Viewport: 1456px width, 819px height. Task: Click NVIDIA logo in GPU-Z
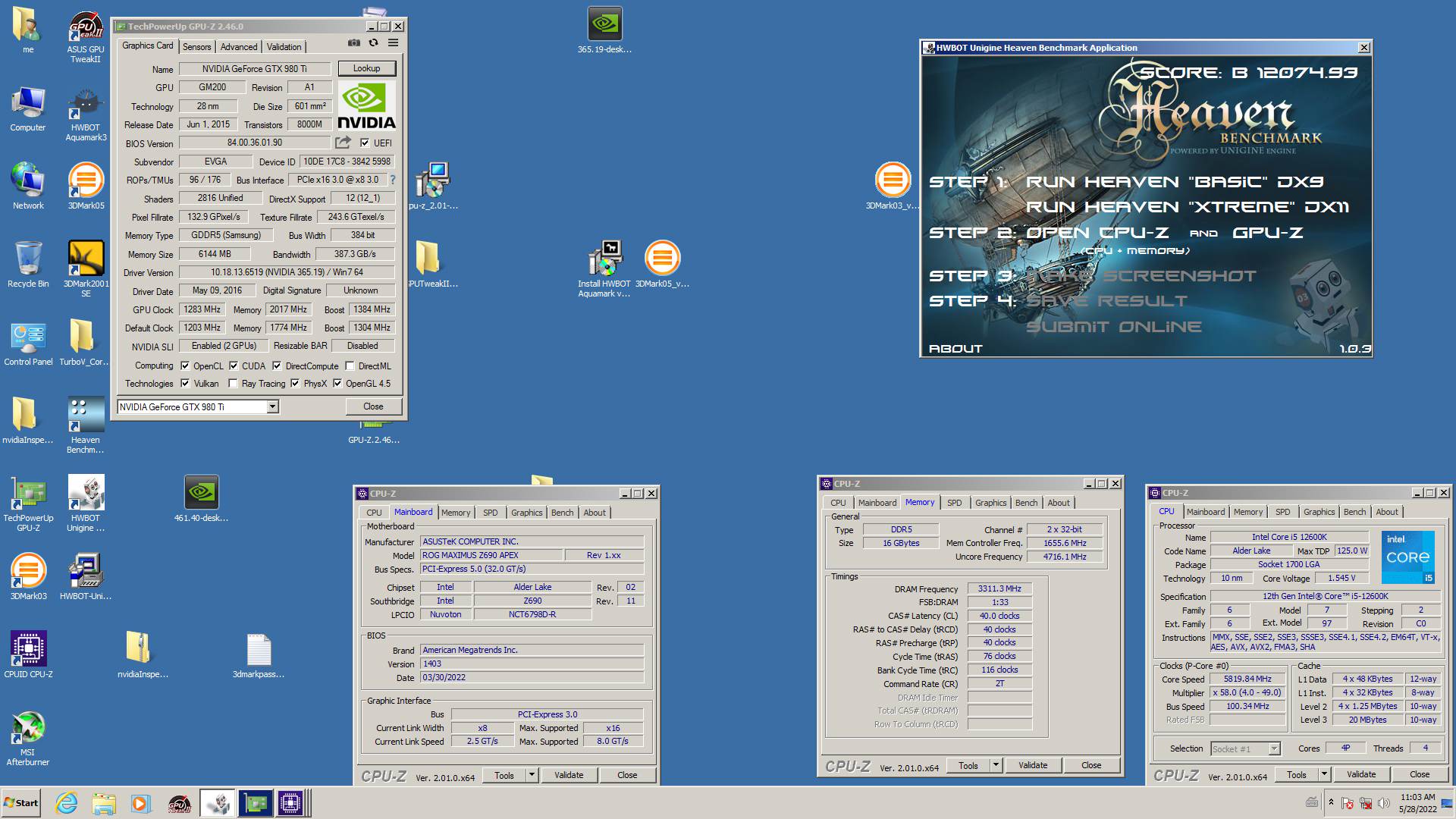(x=366, y=105)
